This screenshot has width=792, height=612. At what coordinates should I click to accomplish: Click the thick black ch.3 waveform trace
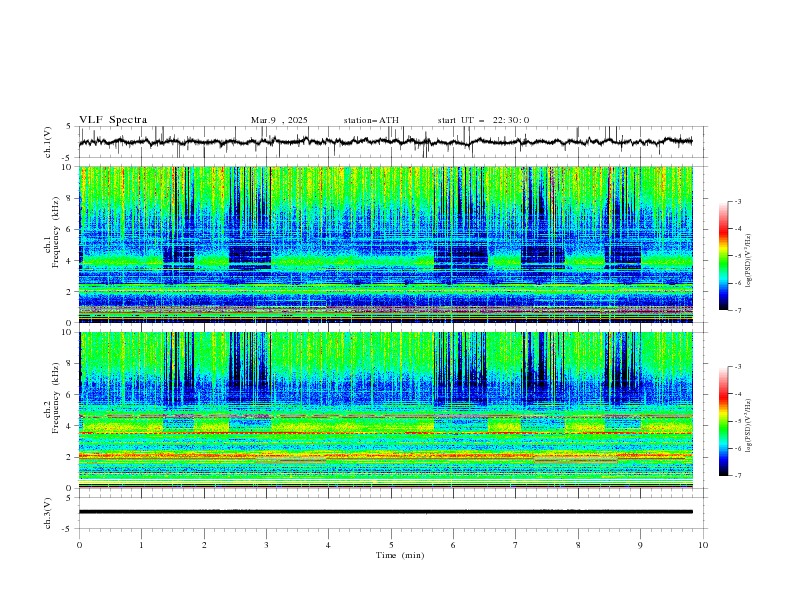pos(385,512)
